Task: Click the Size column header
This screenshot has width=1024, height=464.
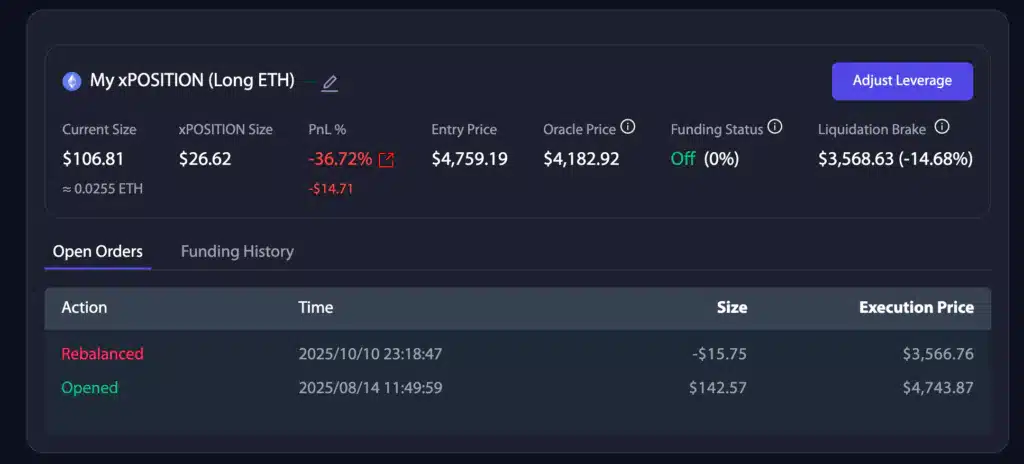Action: pyautogui.click(x=731, y=307)
